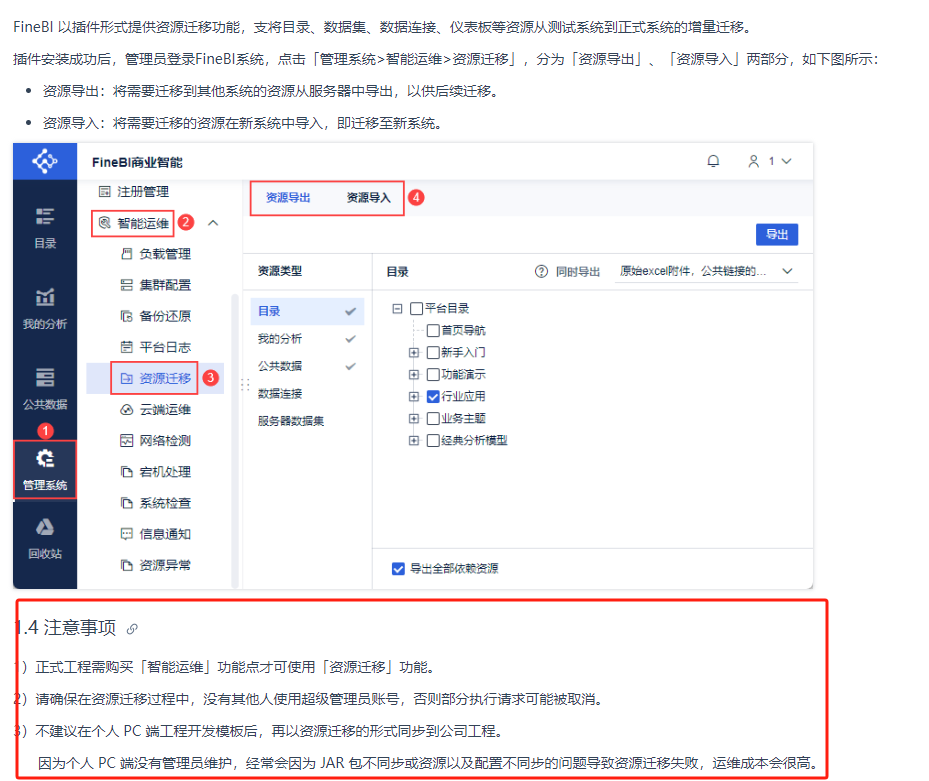This screenshot has width=929, height=781.
Task: Click the 集群配置 icon
Action: tap(126, 285)
